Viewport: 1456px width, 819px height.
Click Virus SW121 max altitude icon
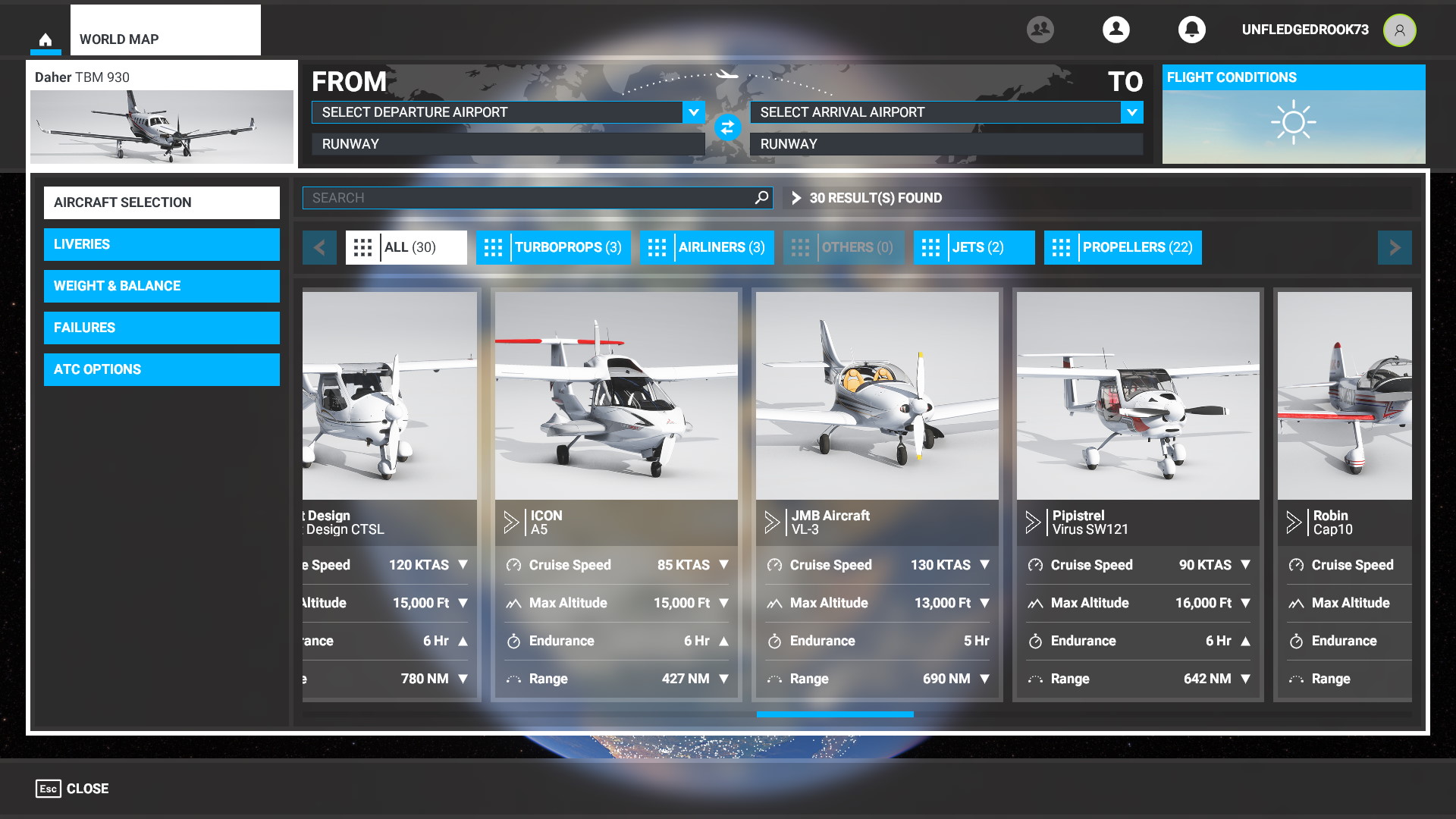tap(1035, 604)
